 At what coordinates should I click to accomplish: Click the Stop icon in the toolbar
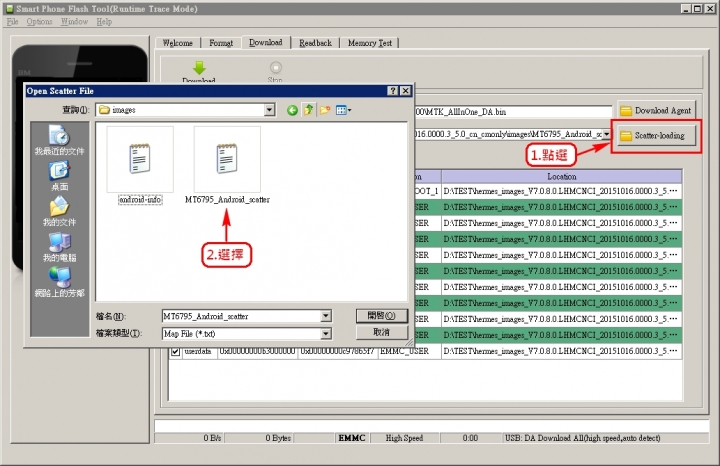point(276,67)
